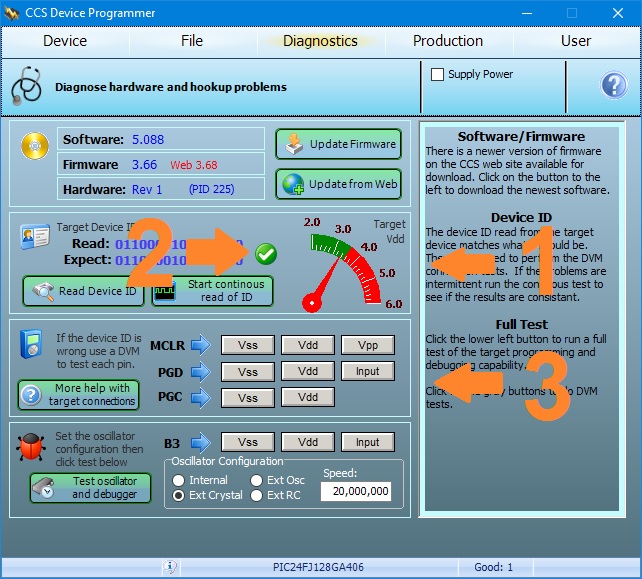Set B3 pin to Vss
The image size is (642, 579).
248,442
